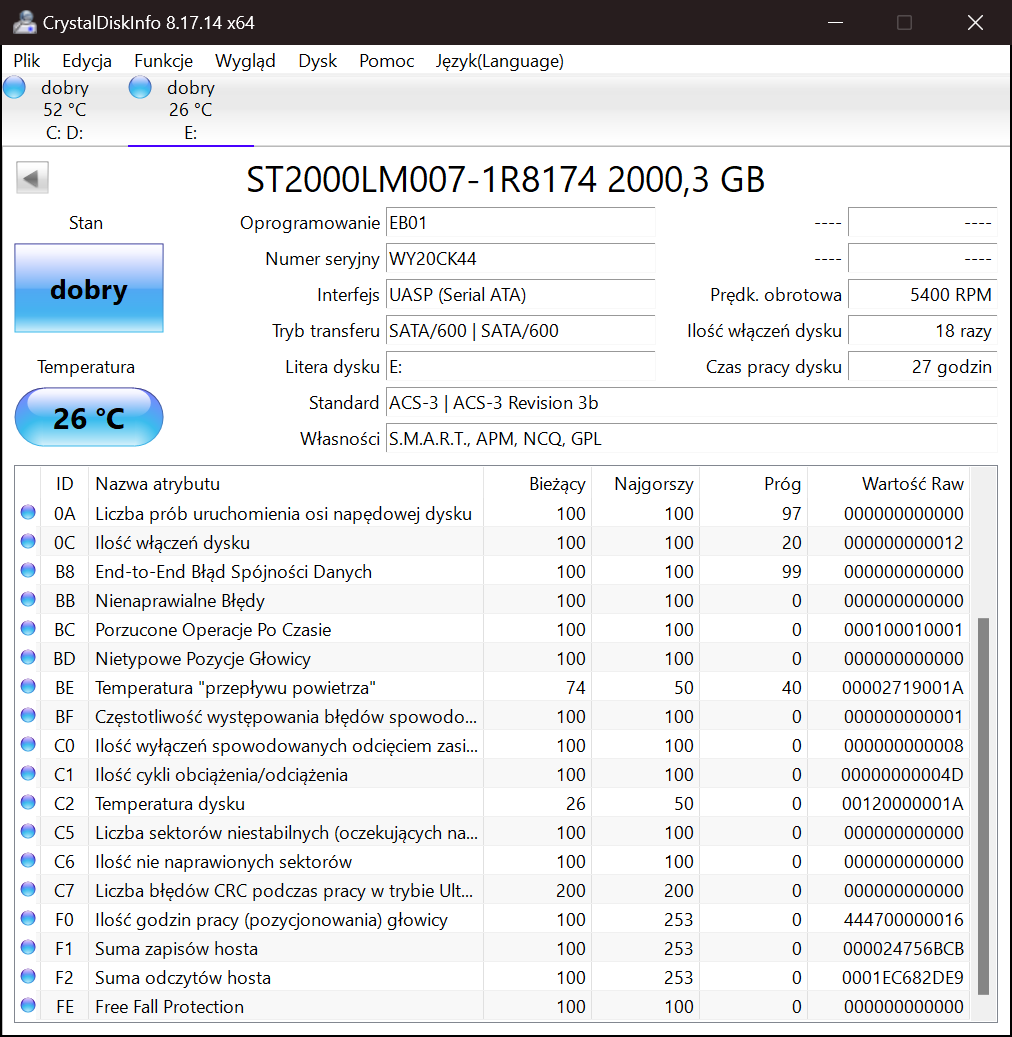Click the blue status dot for attribute BD
This screenshot has height=1037, width=1012.
pyautogui.click(x=28, y=657)
